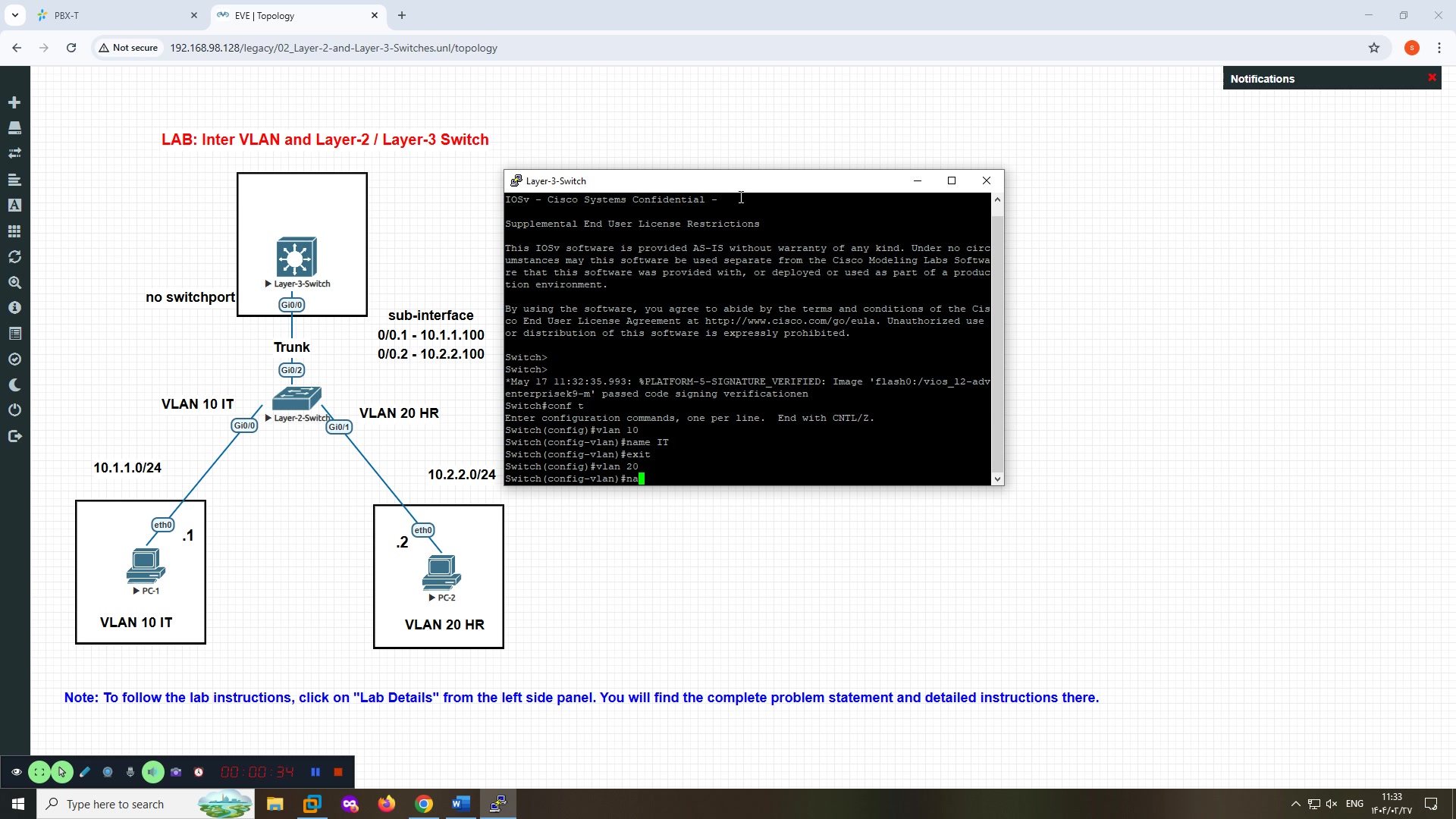
Task: Select the Add text annotation tool
Action: tap(14, 205)
